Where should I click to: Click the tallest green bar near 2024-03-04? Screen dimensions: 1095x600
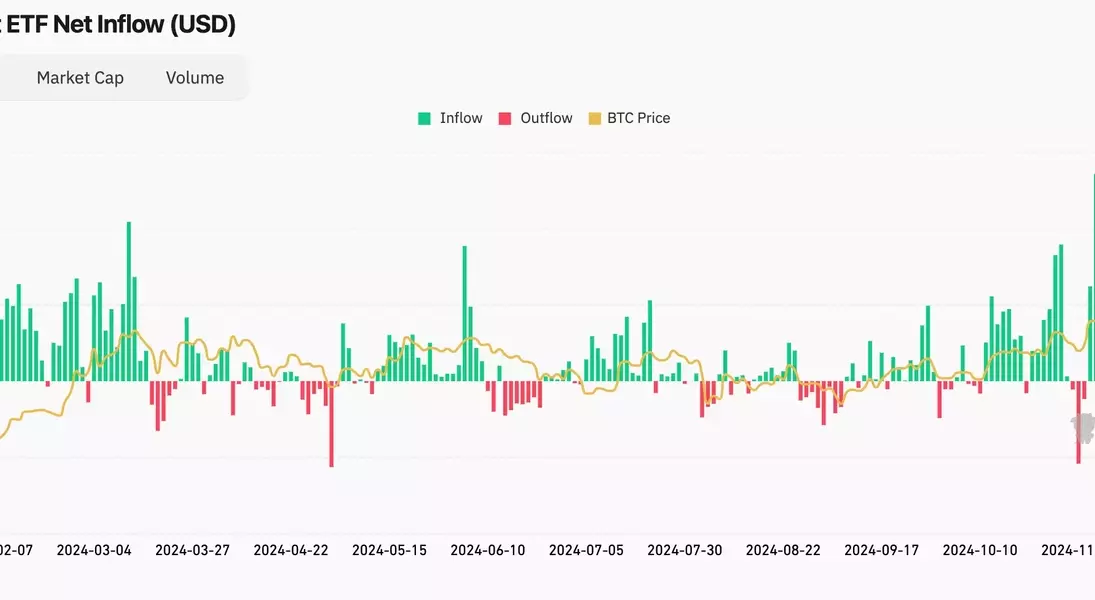129,300
